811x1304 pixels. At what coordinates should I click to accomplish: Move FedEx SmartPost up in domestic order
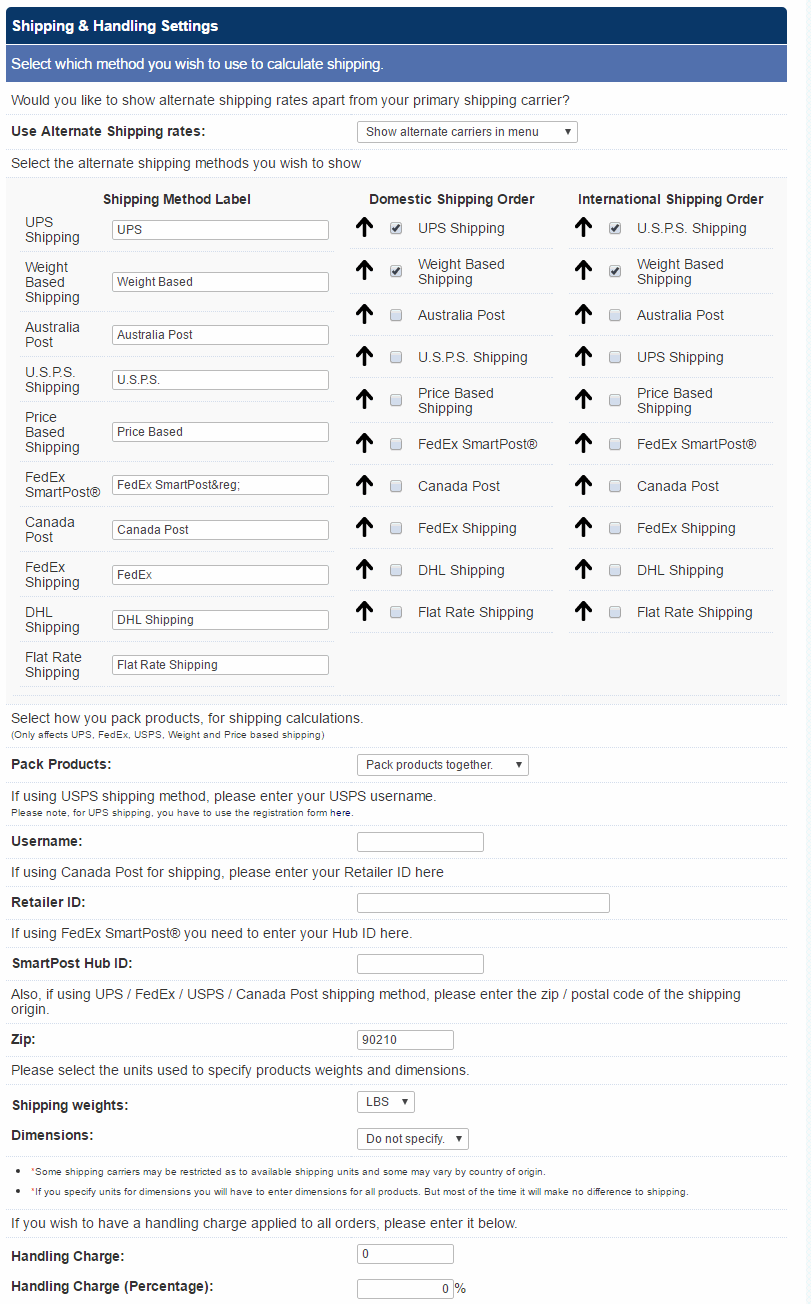point(364,443)
